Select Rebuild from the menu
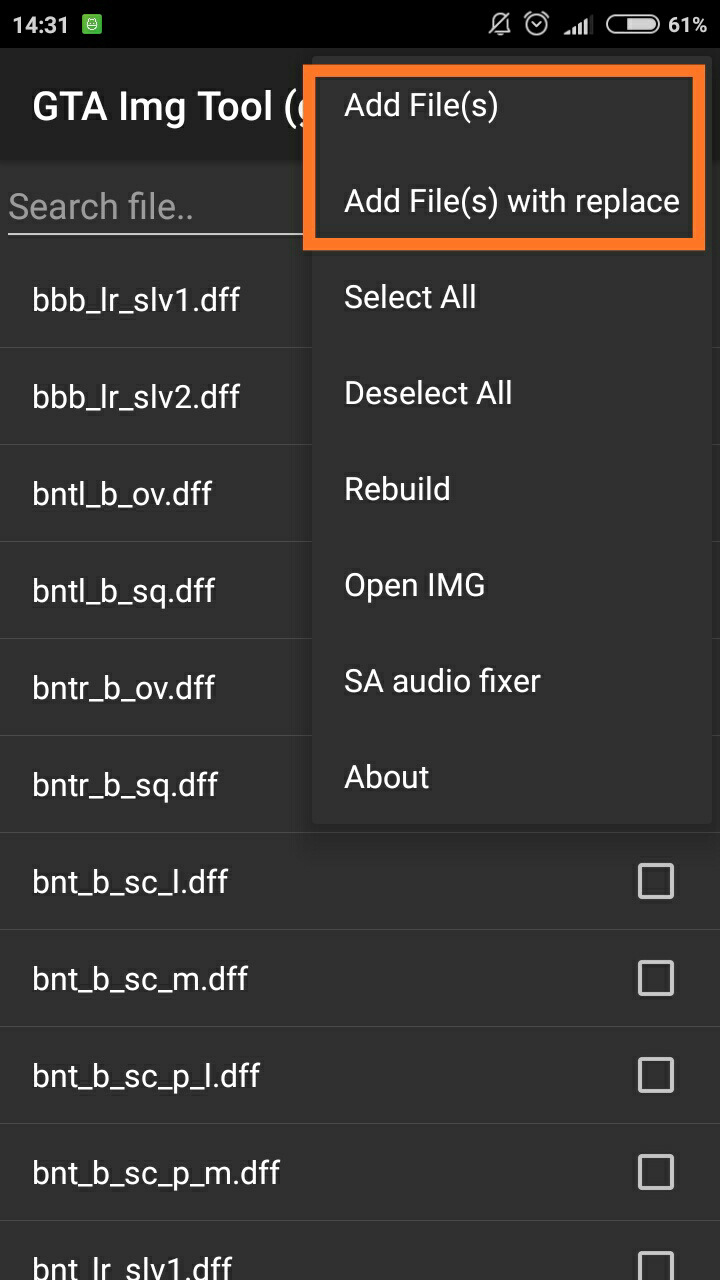The image size is (720, 1280). 512,489
